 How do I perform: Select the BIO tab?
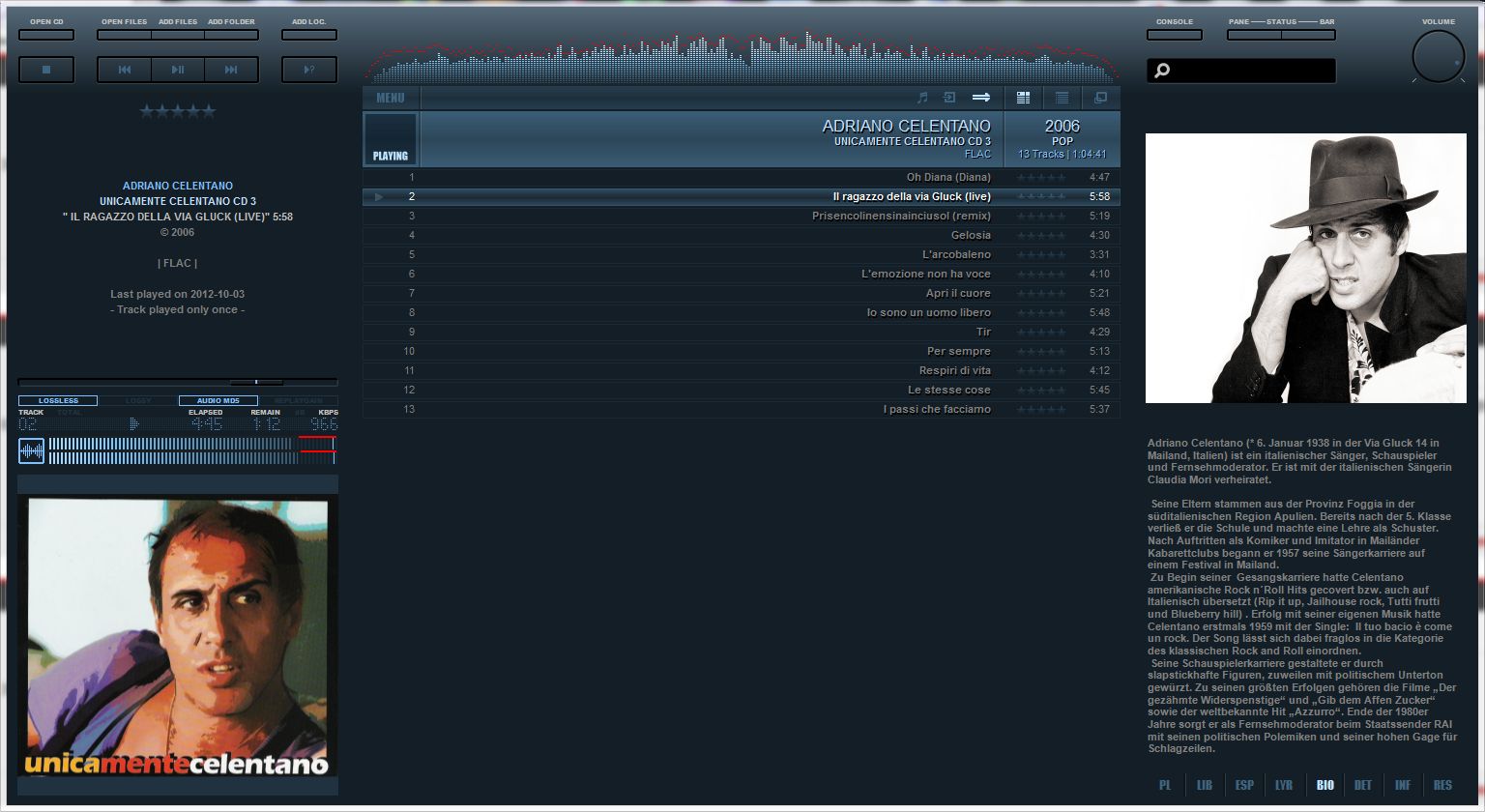click(1325, 785)
